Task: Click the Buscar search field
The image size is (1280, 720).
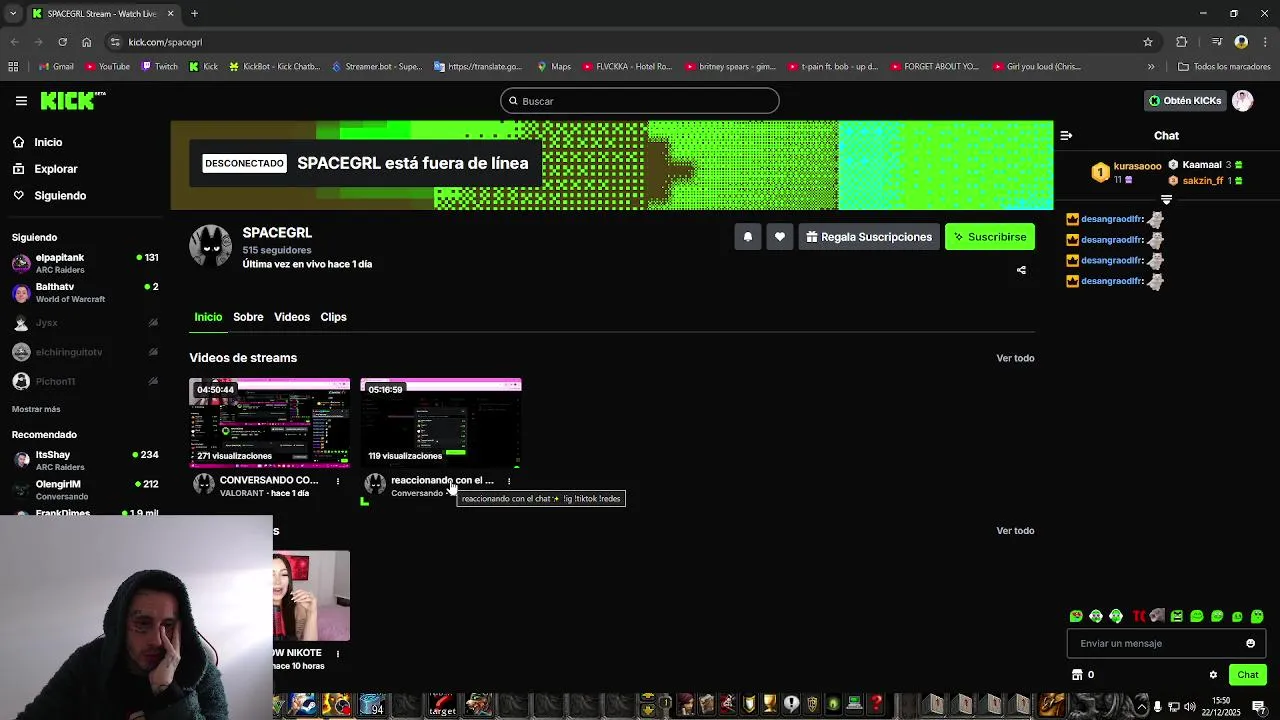Action: [640, 101]
